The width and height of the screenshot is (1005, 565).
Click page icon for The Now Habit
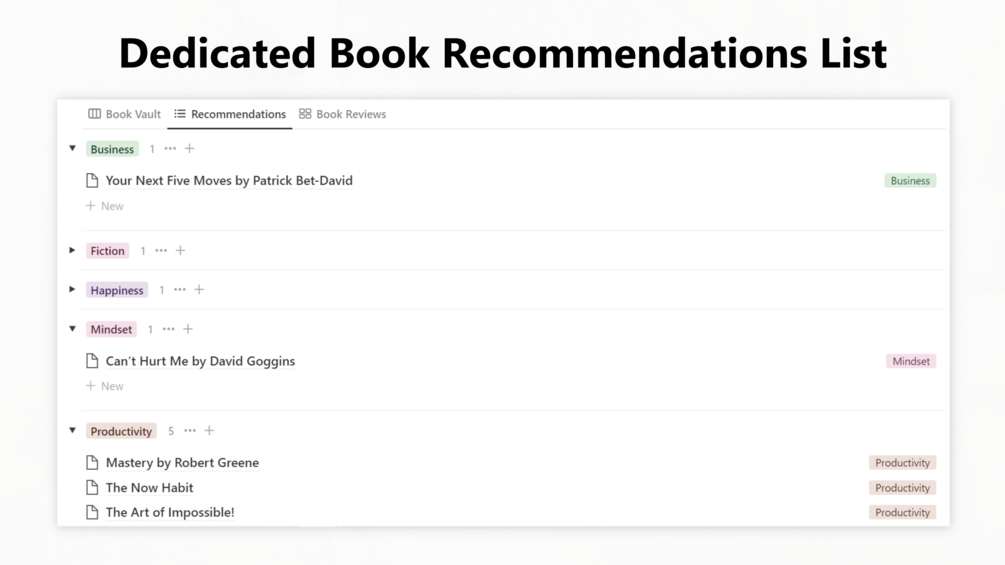click(92, 488)
